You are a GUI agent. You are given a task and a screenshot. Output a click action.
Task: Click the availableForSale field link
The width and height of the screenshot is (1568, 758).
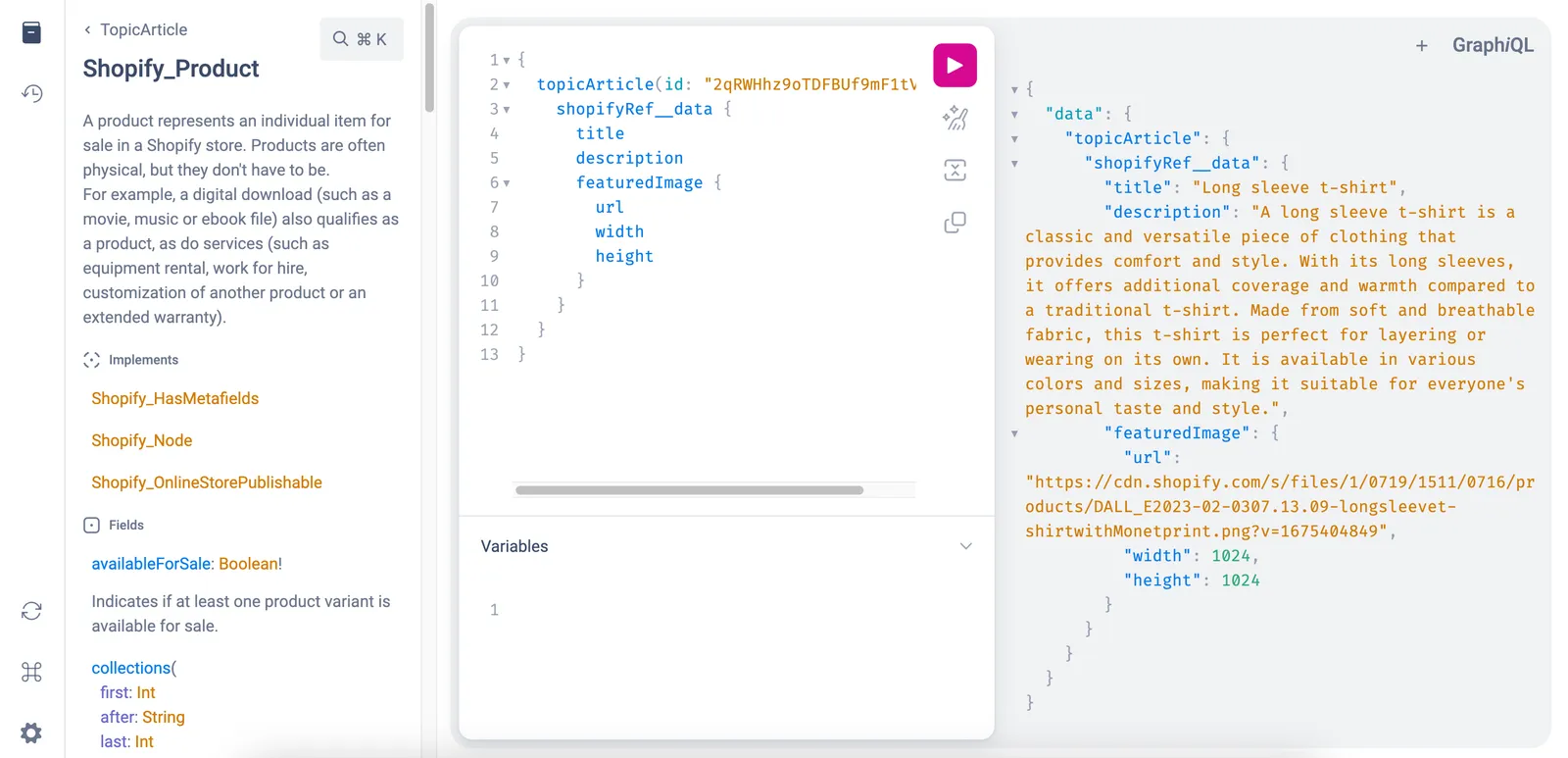click(x=152, y=564)
